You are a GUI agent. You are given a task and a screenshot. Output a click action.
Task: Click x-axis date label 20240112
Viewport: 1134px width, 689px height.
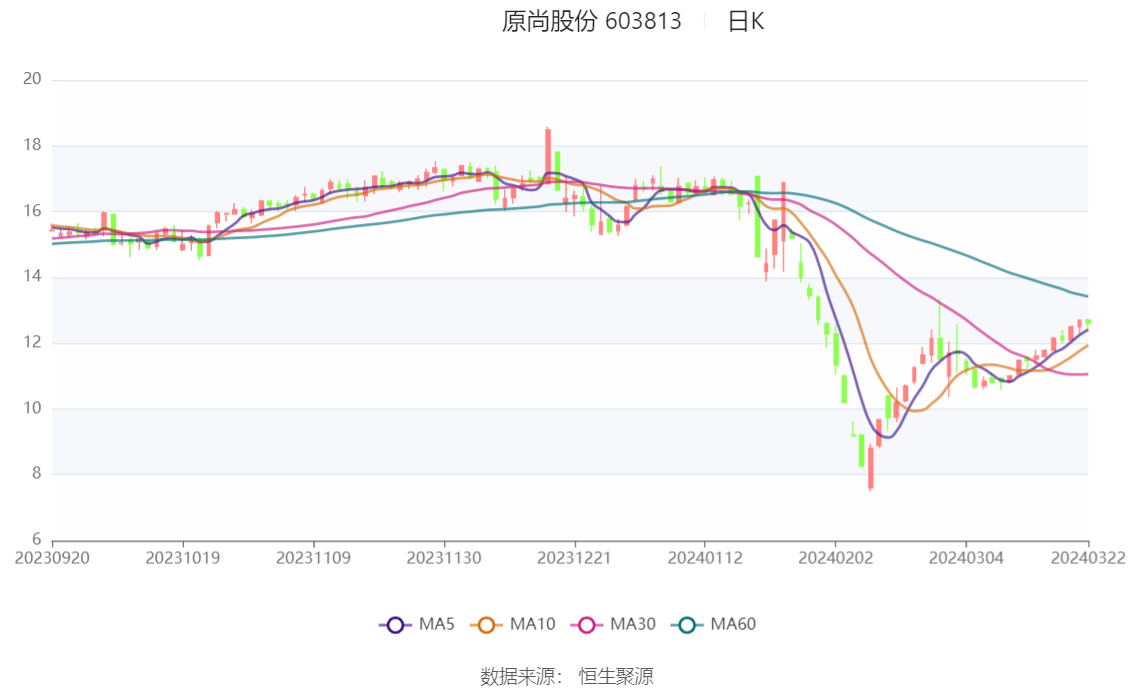[705, 558]
